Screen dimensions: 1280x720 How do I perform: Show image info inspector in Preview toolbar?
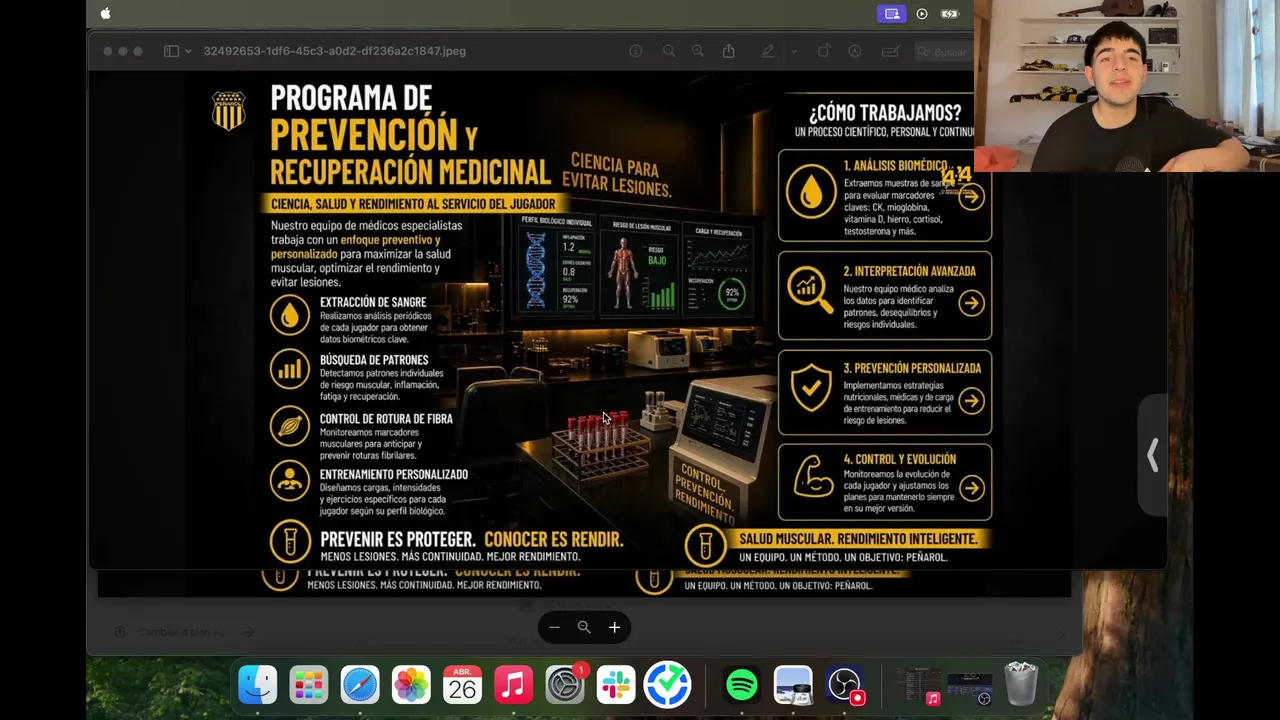tap(635, 51)
